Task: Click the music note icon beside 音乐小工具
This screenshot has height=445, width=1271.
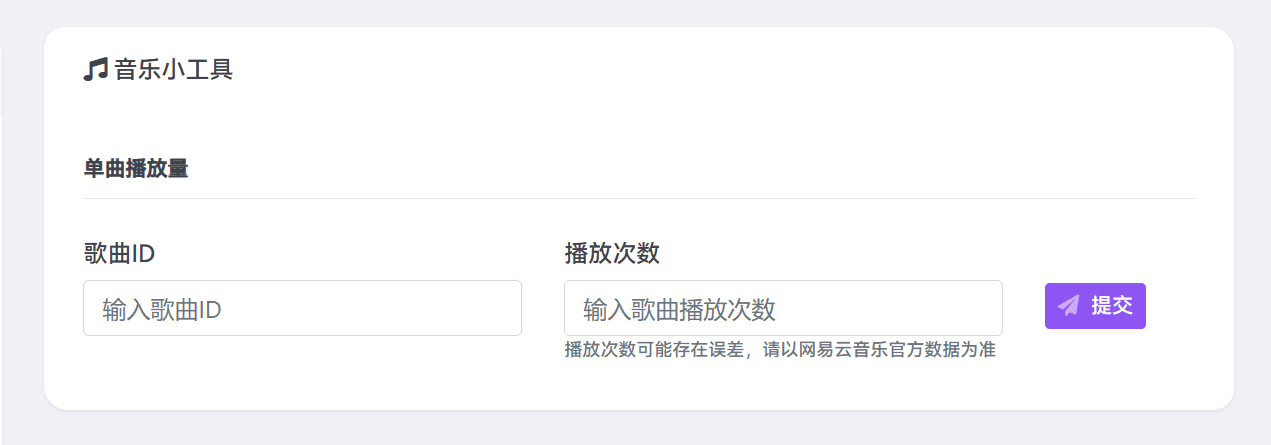Action: click(x=95, y=70)
